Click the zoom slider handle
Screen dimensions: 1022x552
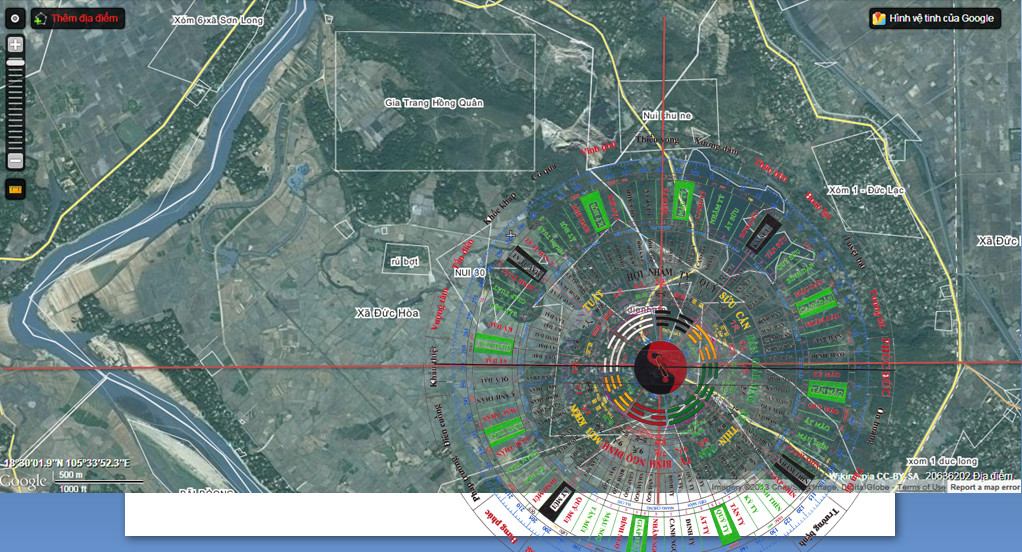(16, 63)
